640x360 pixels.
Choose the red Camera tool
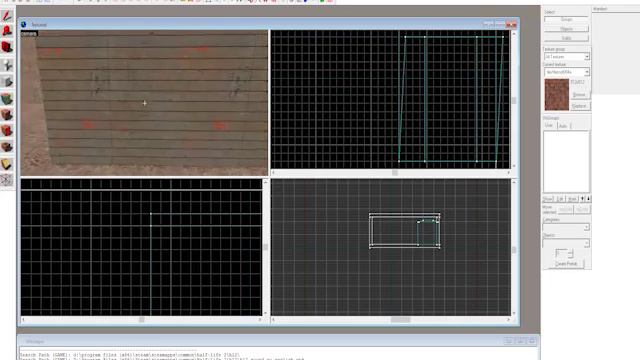pyautogui.click(x=7, y=47)
